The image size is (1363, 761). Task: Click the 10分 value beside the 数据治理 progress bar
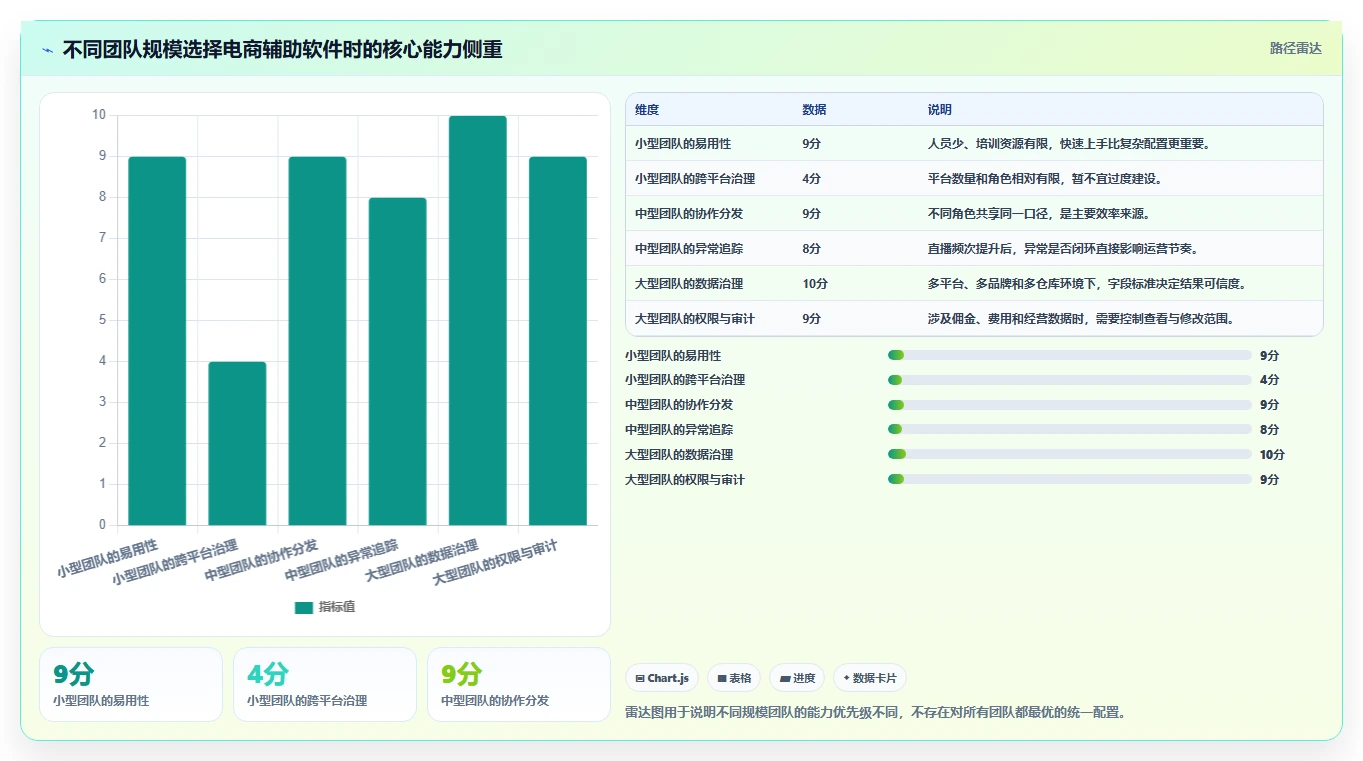(1272, 454)
